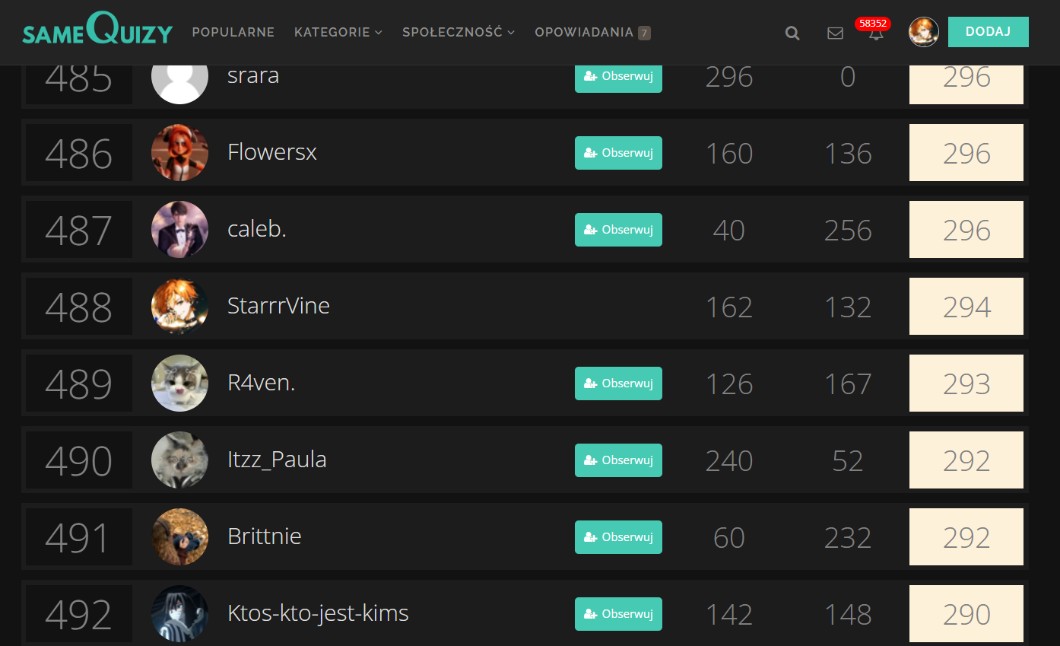1060x646 pixels.
Task: Open your profile avatar menu
Action: click(923, 32)
